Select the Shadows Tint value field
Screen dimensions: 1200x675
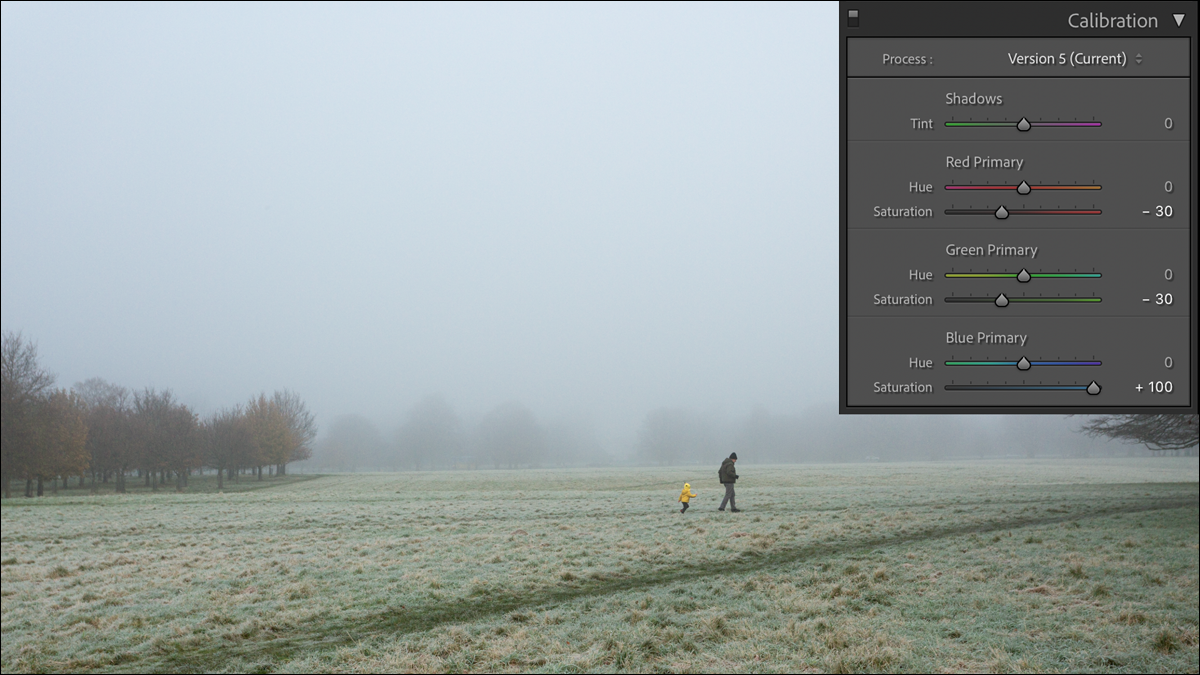1167,124
